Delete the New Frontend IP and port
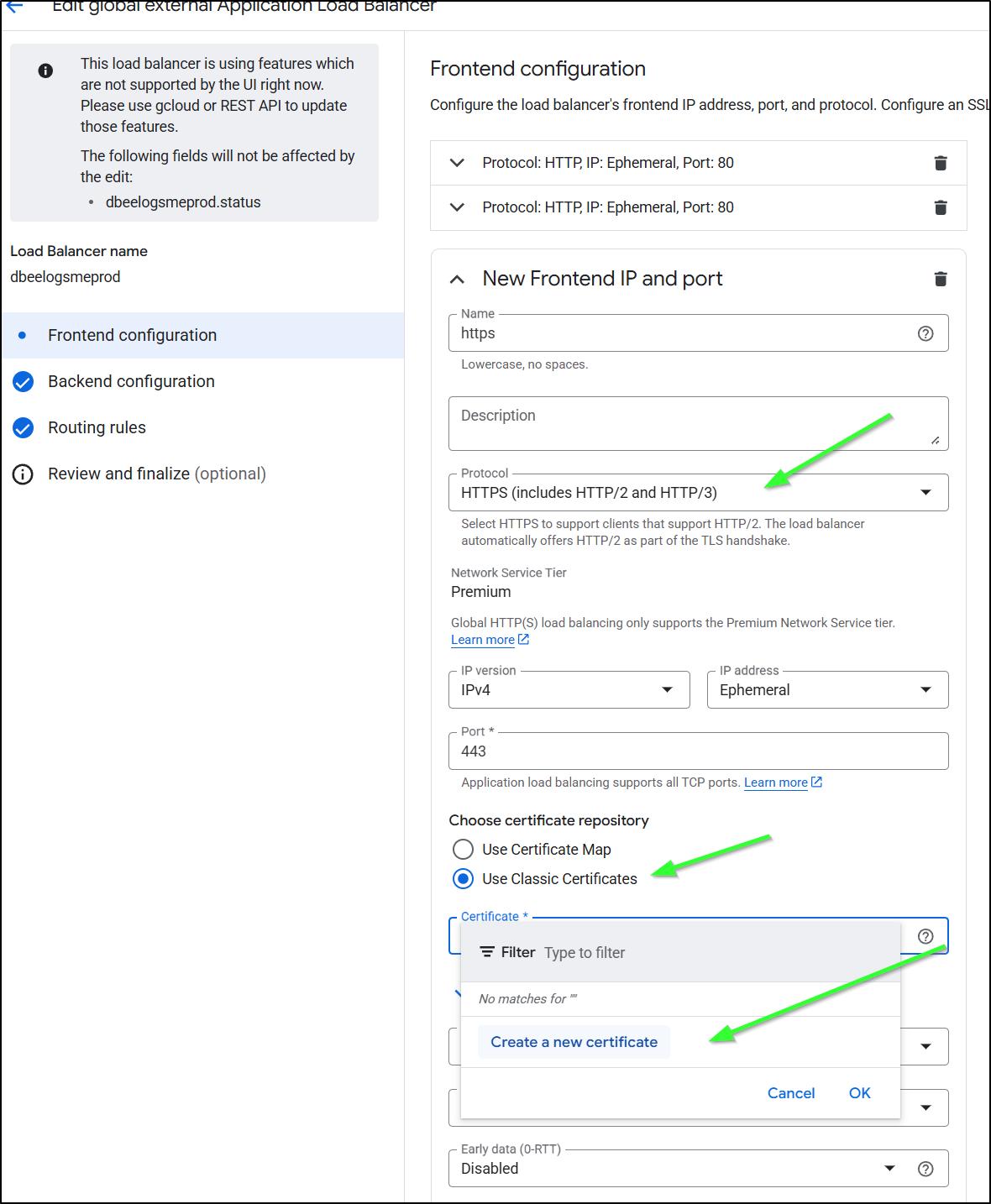Viewport: 991px width, 1204px height. [941, 279]
